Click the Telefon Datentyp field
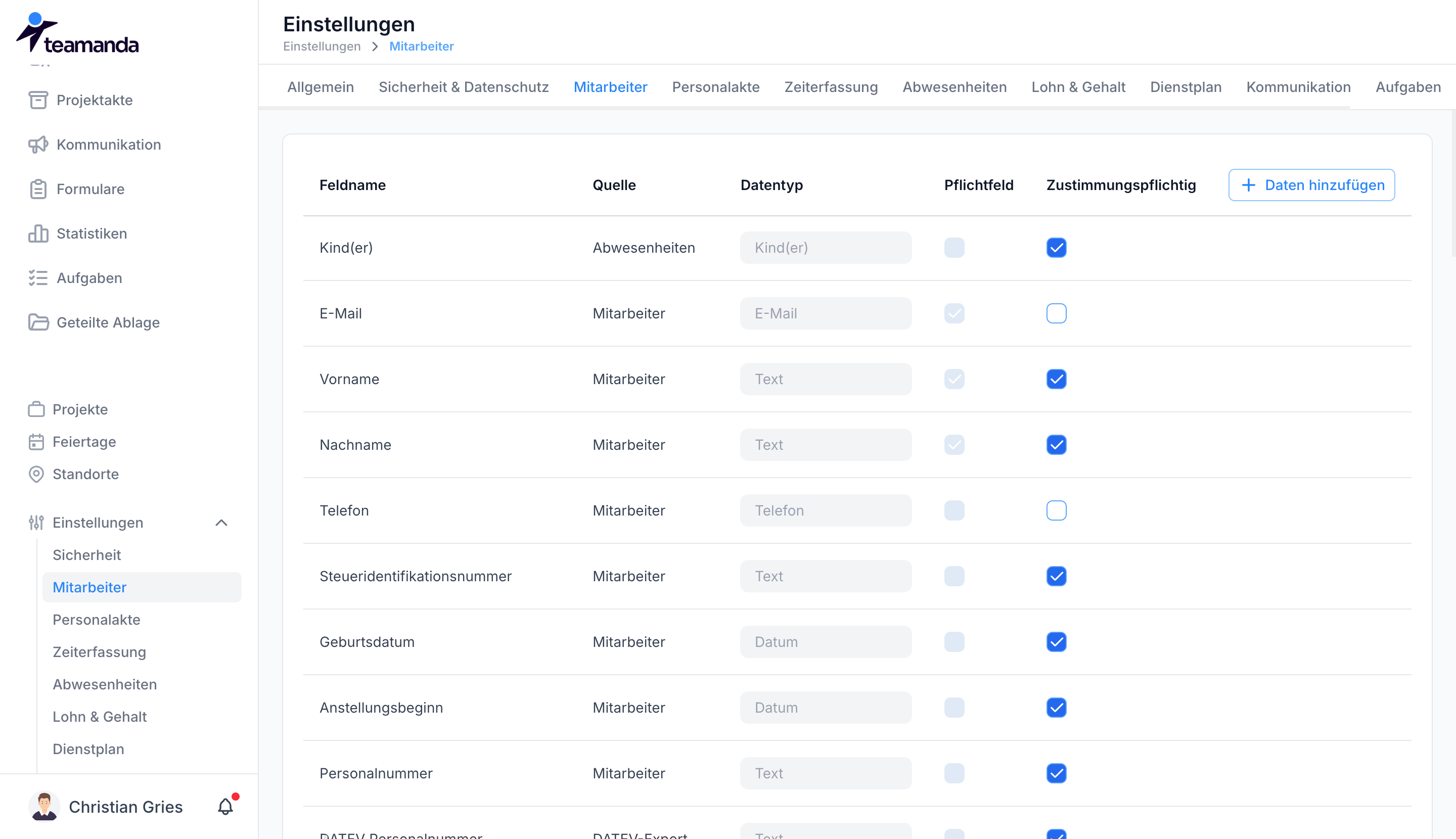1456x839 pixels. point(826,510)
